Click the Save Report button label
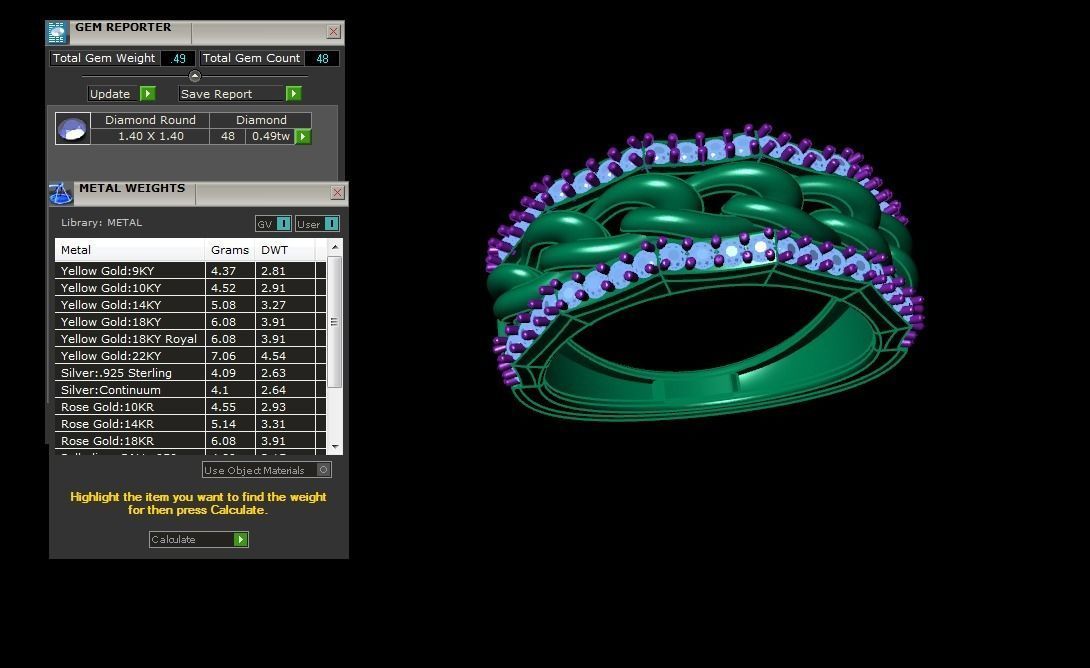 click(x=216, y=94)
